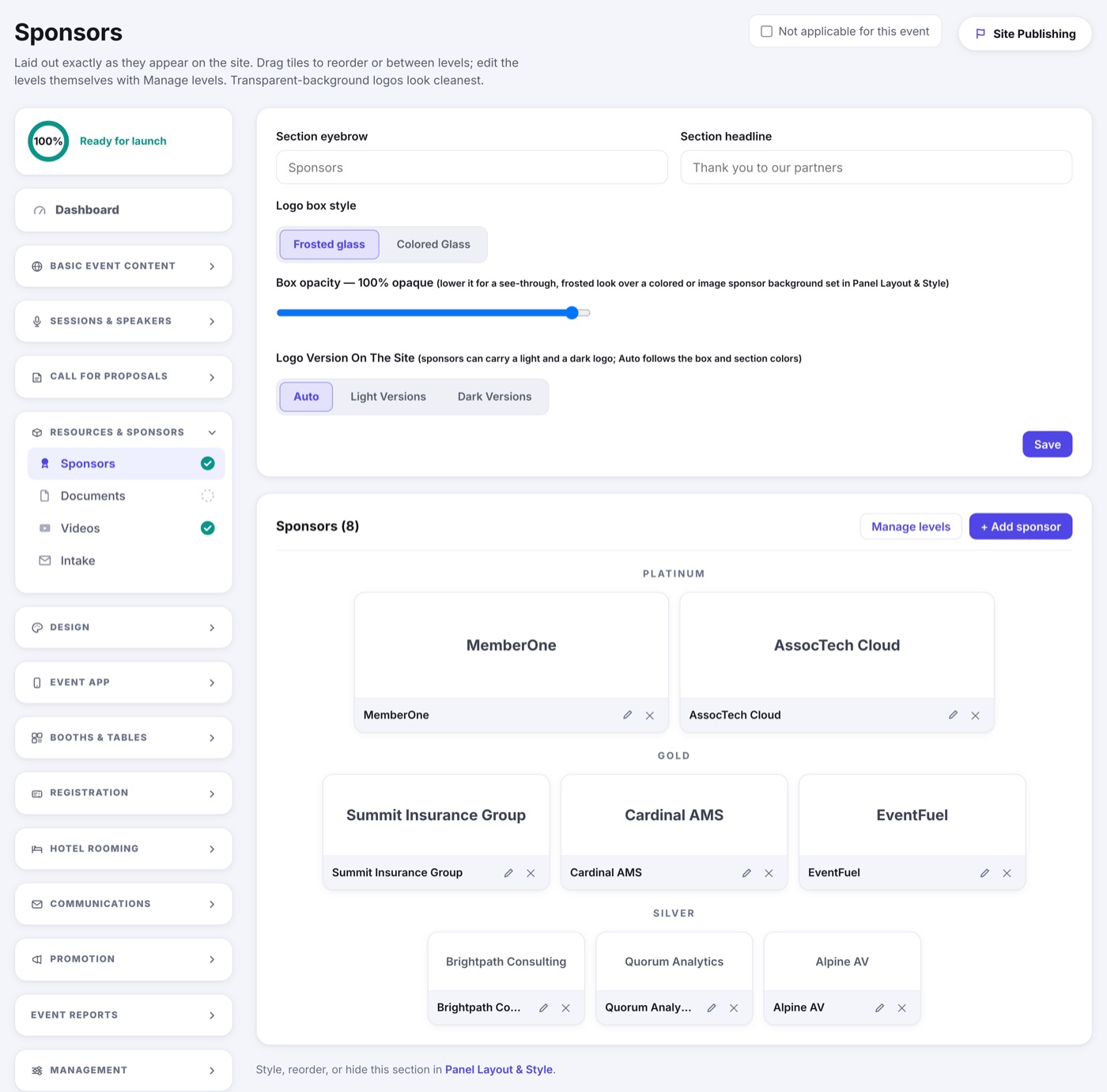
Task: Expand the Basic Event Content section
Action: tap(123, 266)
